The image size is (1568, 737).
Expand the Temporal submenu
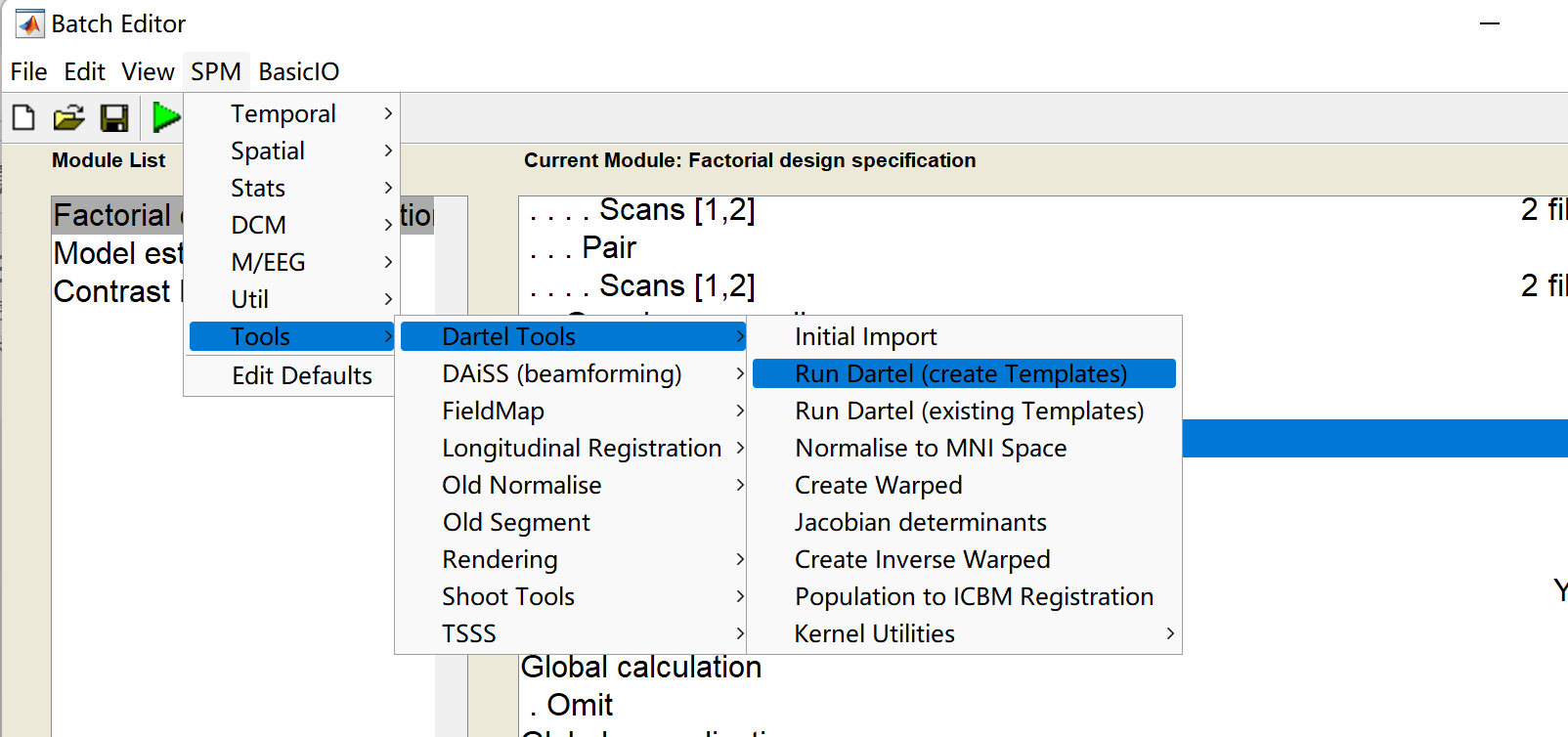[x=291, y=113]
